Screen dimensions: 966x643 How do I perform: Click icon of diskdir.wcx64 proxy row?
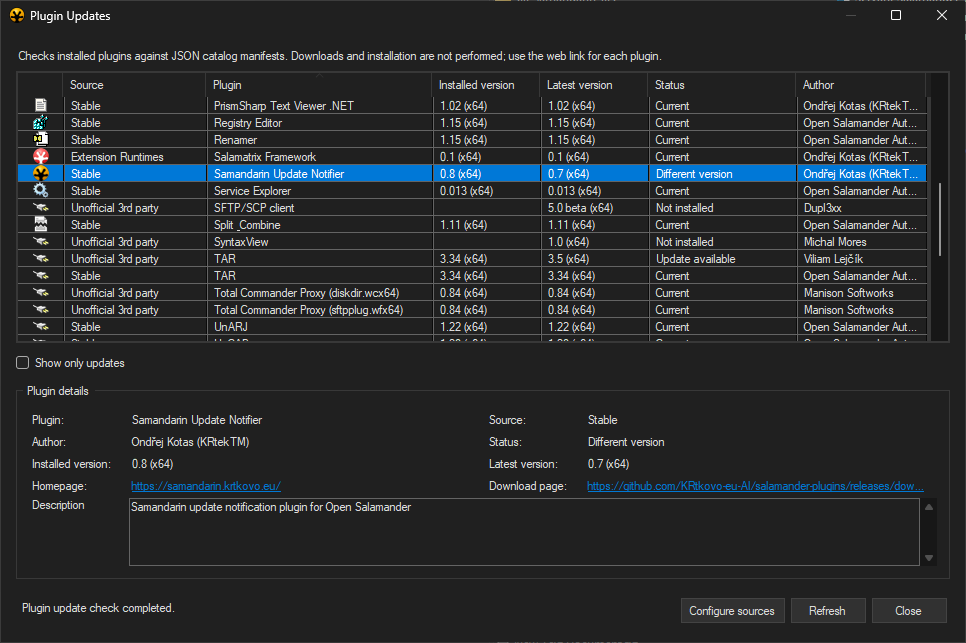41,293
